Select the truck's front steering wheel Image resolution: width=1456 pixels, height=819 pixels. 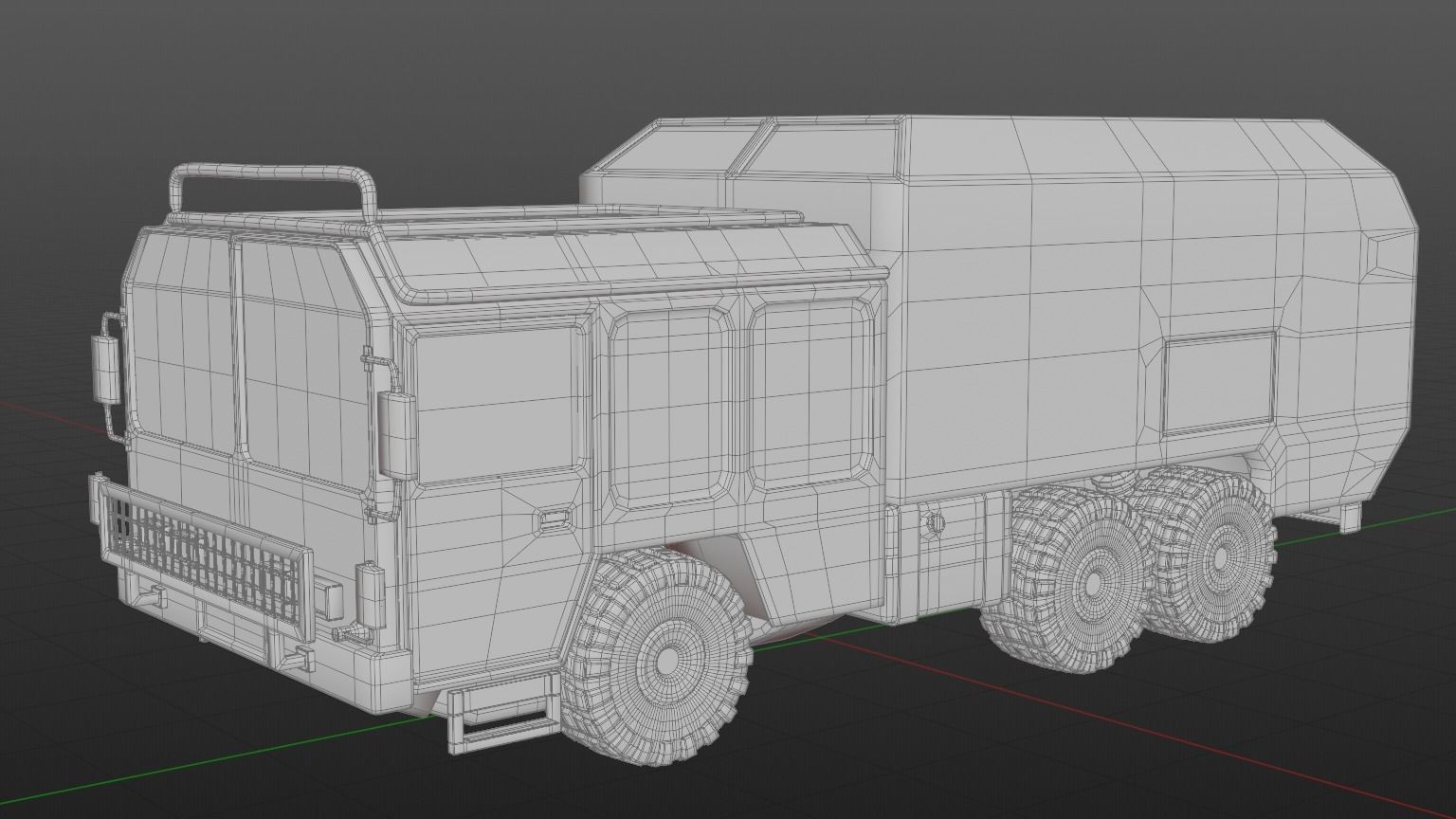(x=659, y=655)
